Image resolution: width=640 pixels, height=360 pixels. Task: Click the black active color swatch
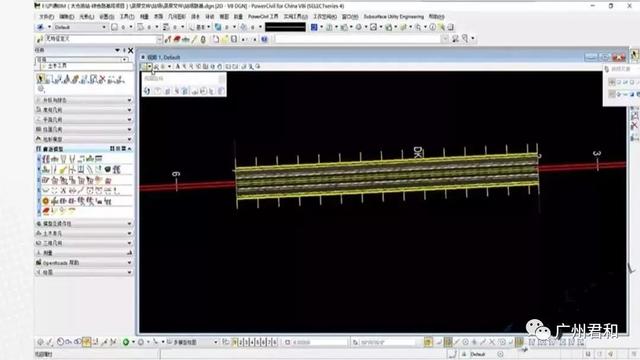pos(285,27)
